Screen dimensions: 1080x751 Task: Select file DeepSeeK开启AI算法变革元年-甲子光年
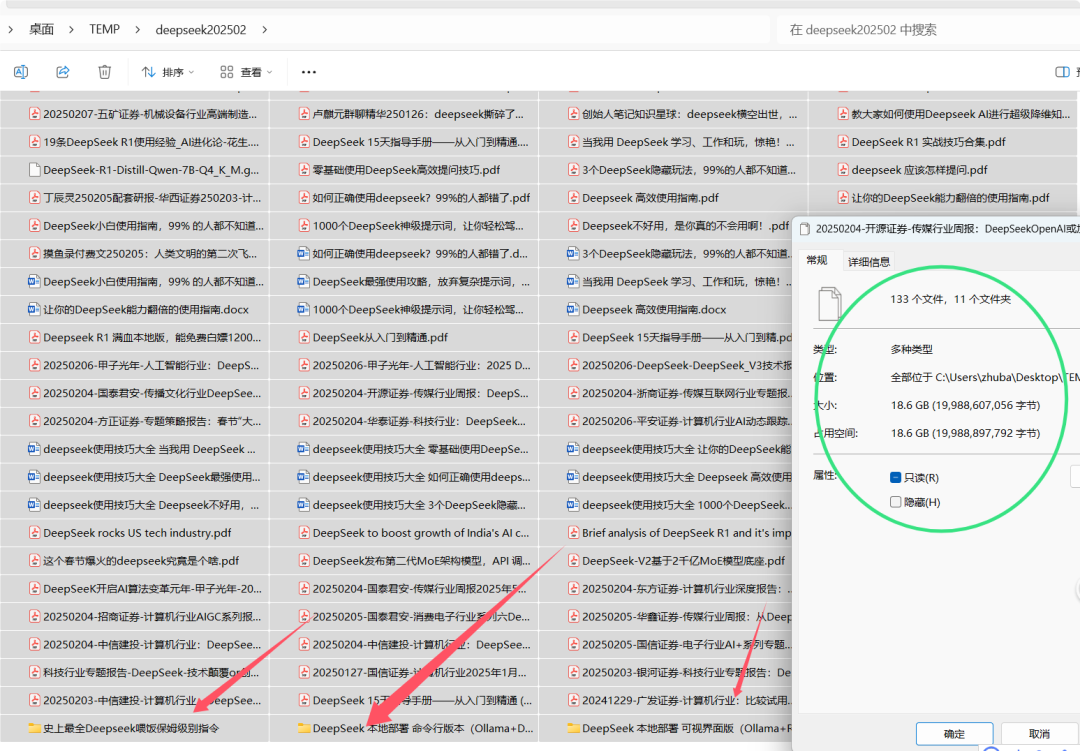(145, 588)
